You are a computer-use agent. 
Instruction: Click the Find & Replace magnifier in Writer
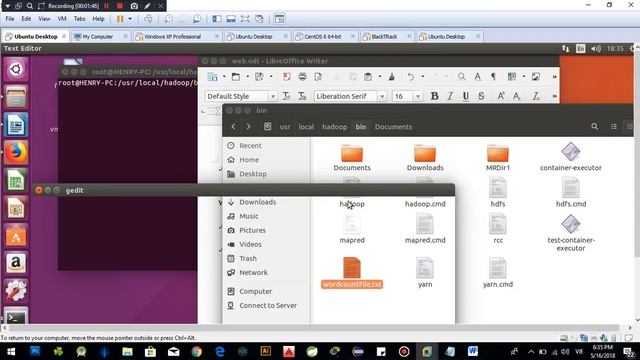coord(462,76)
